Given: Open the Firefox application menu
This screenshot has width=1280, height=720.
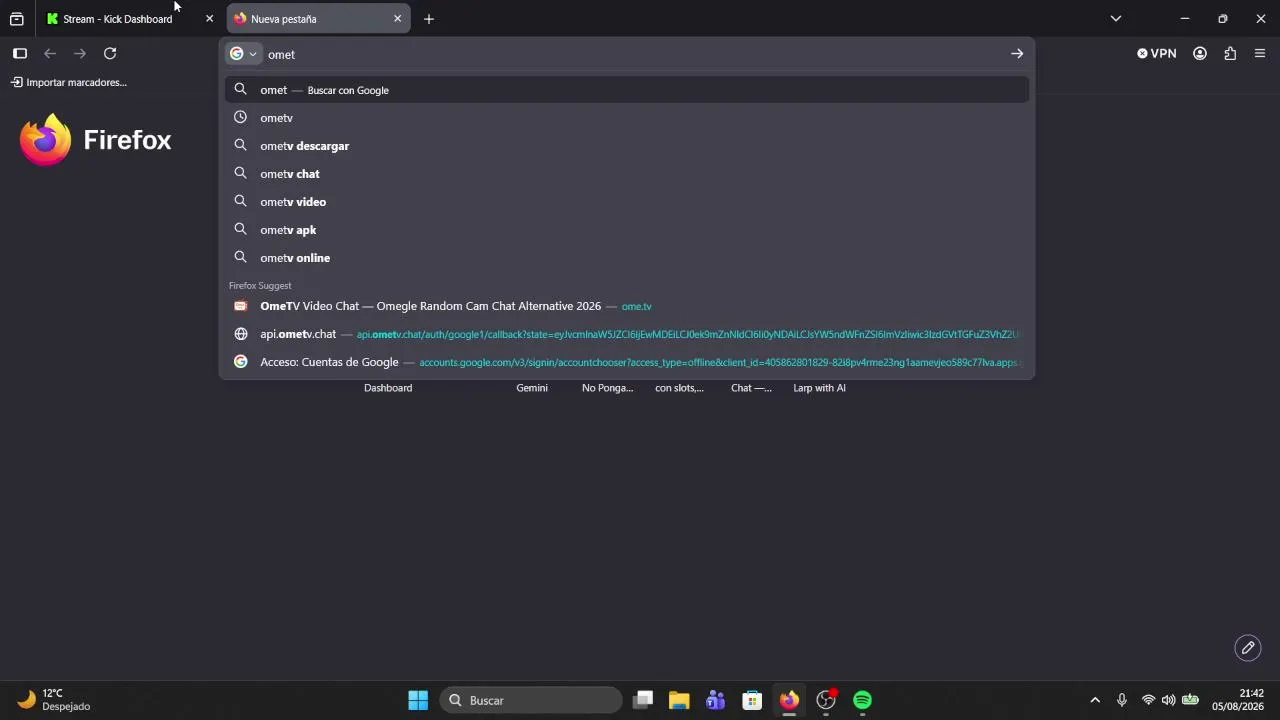Looking at the screenshot, I should (x=1260, y=54).
